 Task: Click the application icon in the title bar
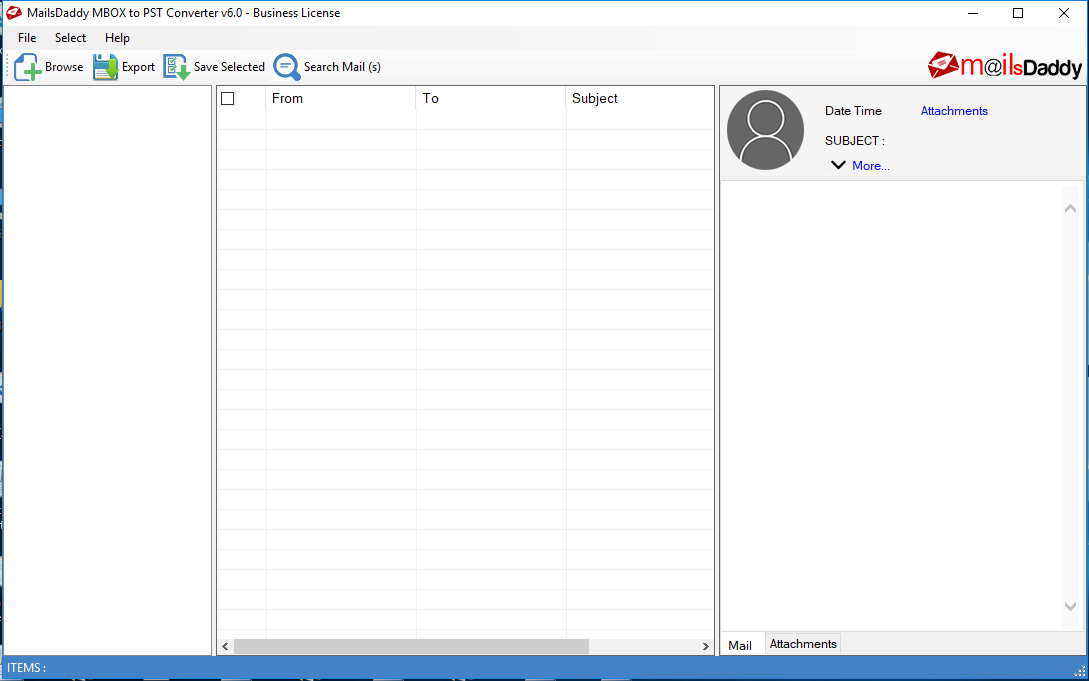(12, 12)
